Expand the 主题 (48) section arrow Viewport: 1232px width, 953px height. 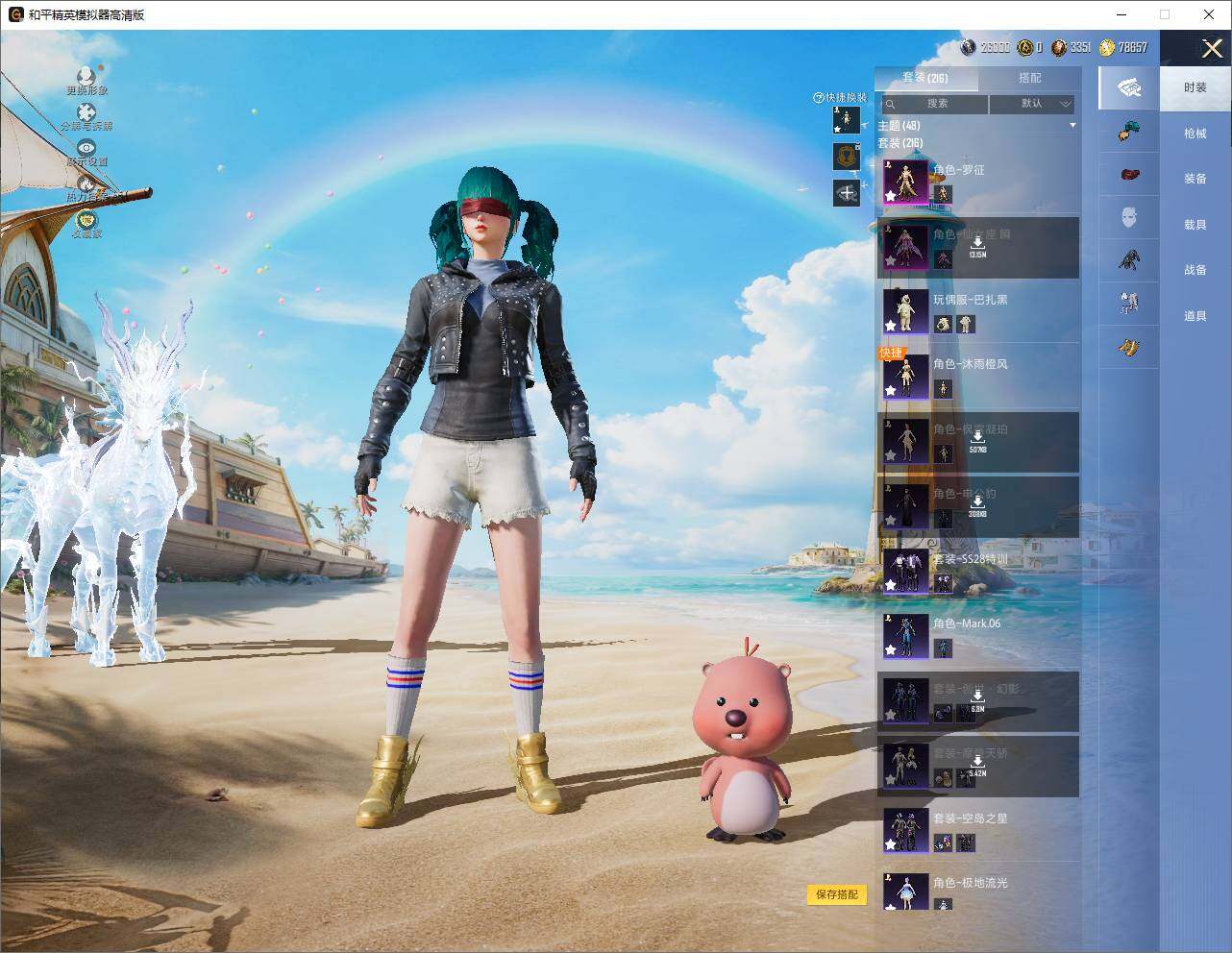(1072, 126)
